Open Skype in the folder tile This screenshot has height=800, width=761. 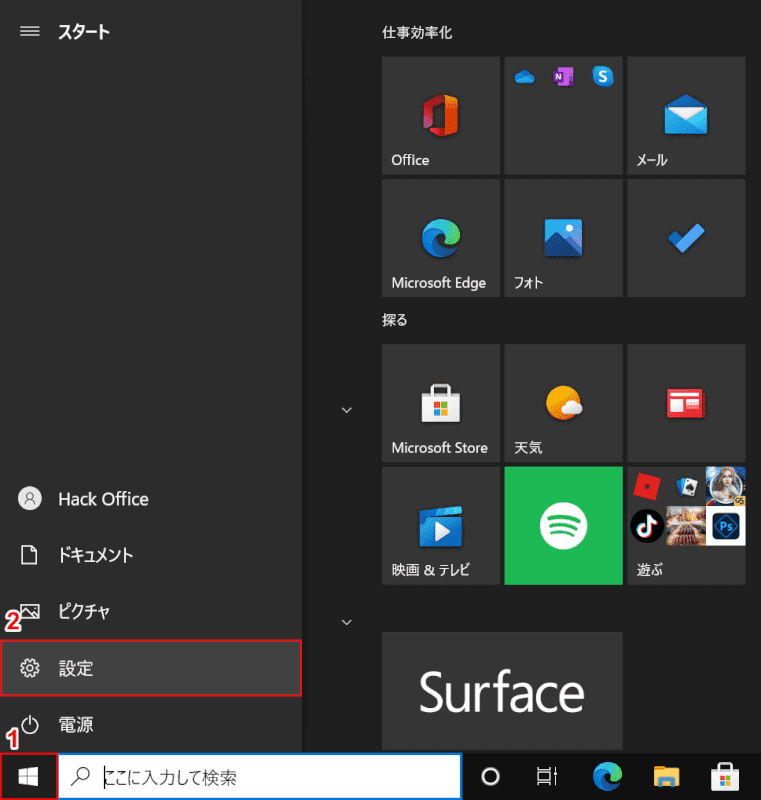(x=602, y=77)
